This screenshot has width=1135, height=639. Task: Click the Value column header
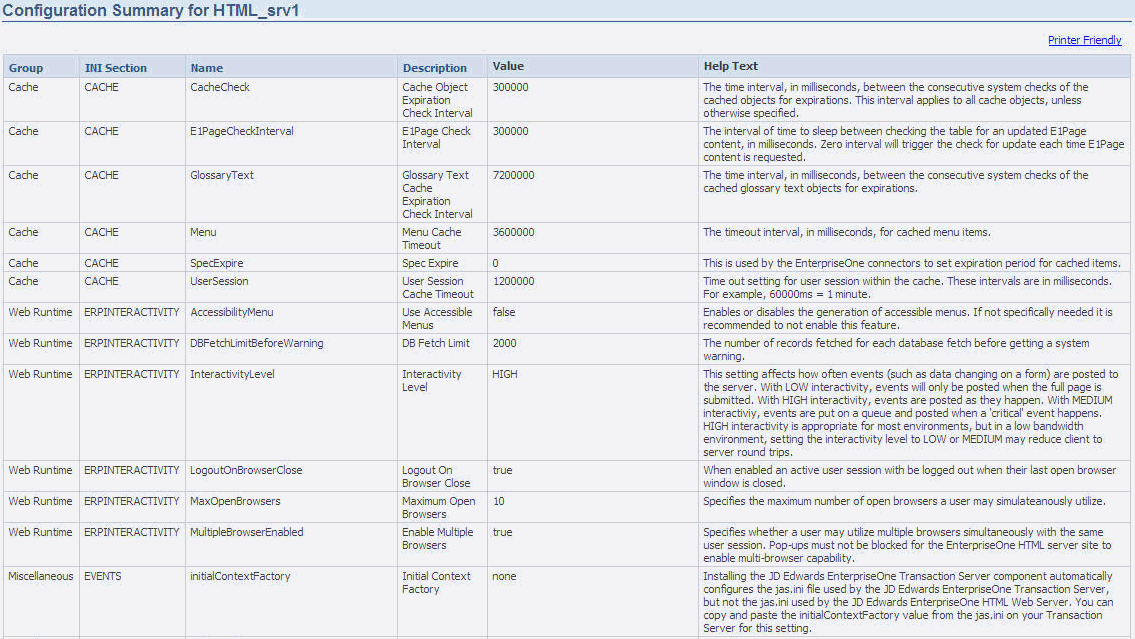[x=508, y=66]
